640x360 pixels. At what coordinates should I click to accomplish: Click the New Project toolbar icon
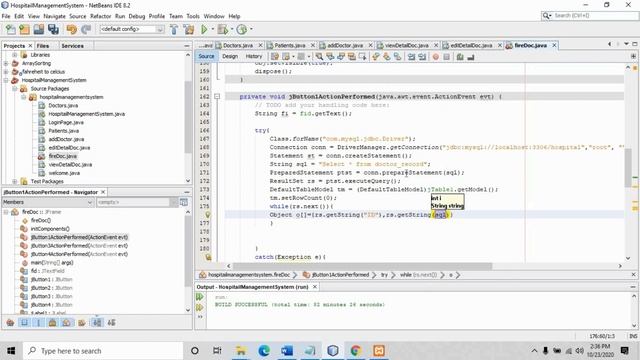(24, 29)
